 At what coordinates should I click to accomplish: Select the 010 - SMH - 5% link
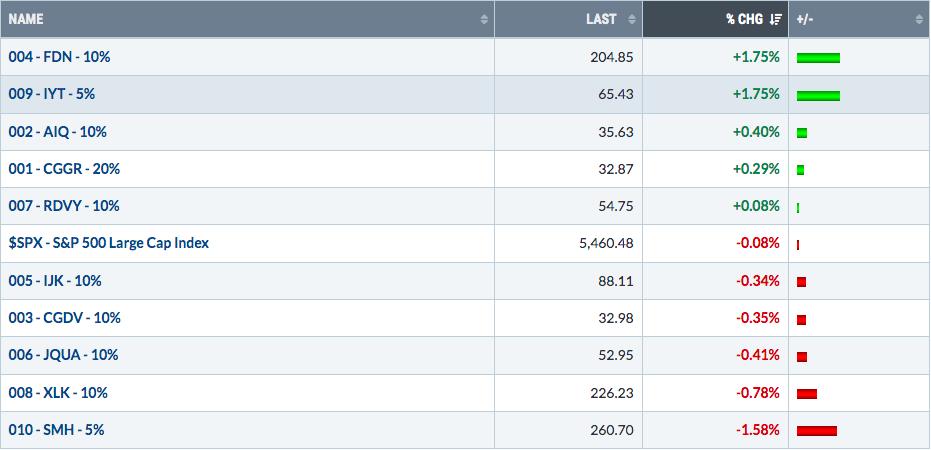click(56, 430)
